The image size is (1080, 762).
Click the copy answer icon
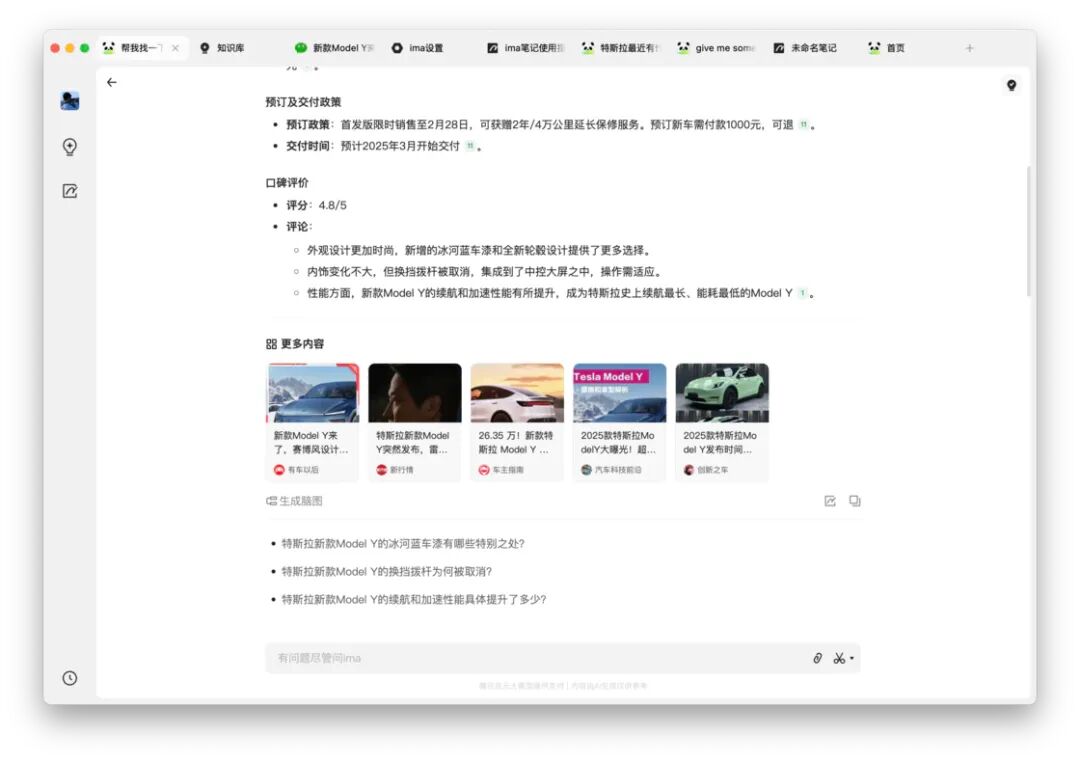click(x=855, y=501)
